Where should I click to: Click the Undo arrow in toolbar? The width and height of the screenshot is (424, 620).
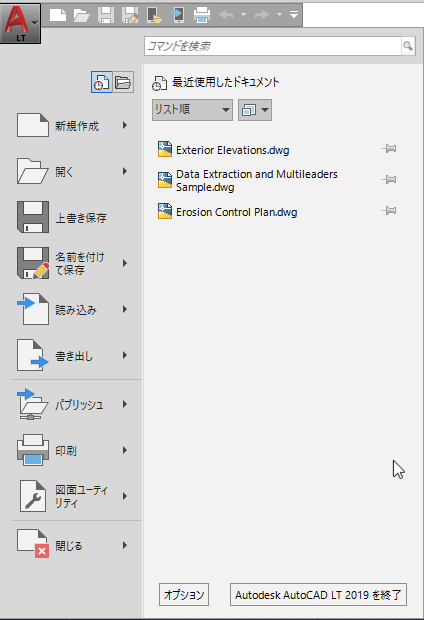point(227,15)
